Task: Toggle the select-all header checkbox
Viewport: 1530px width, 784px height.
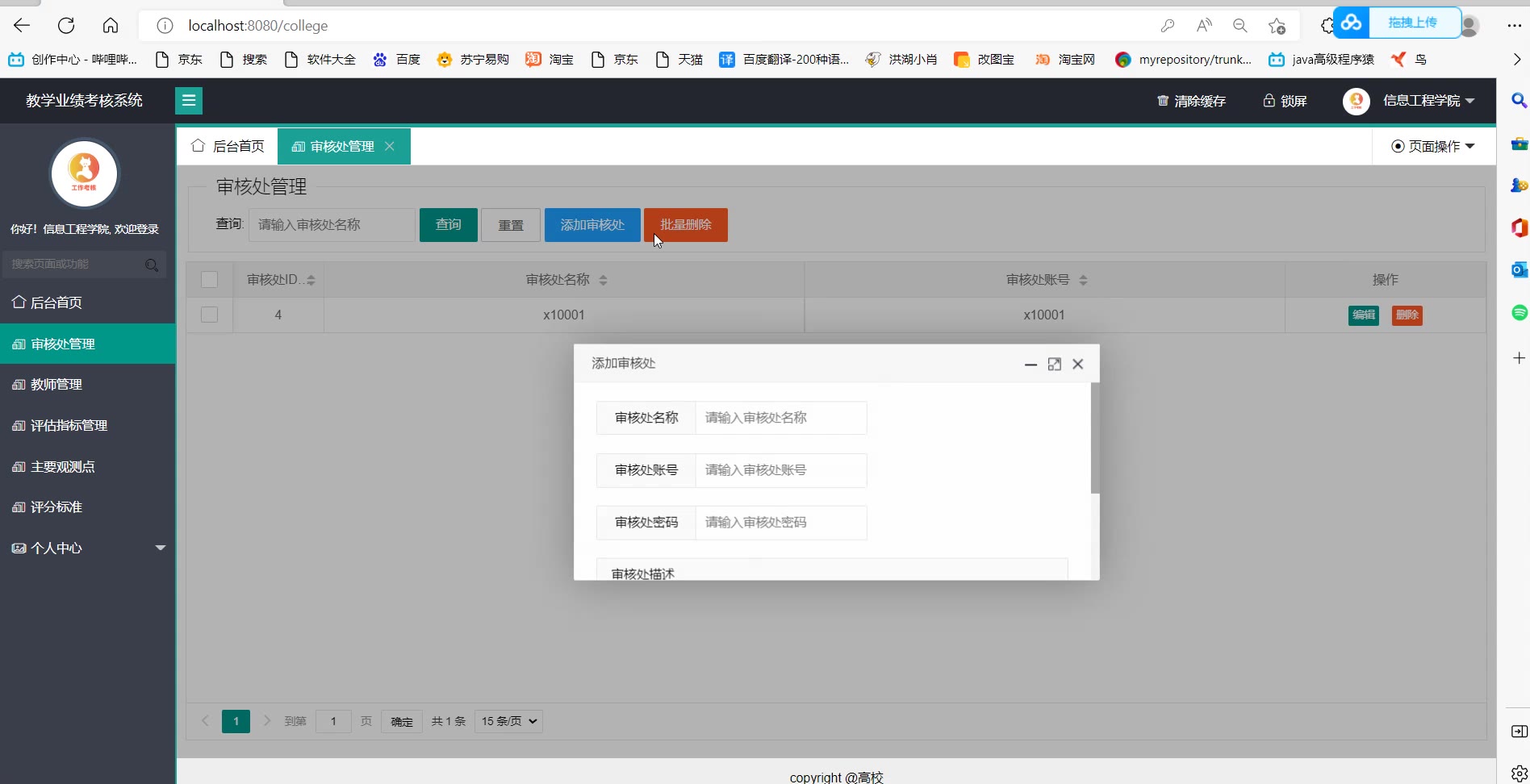Action: click(x=210, y=280)
